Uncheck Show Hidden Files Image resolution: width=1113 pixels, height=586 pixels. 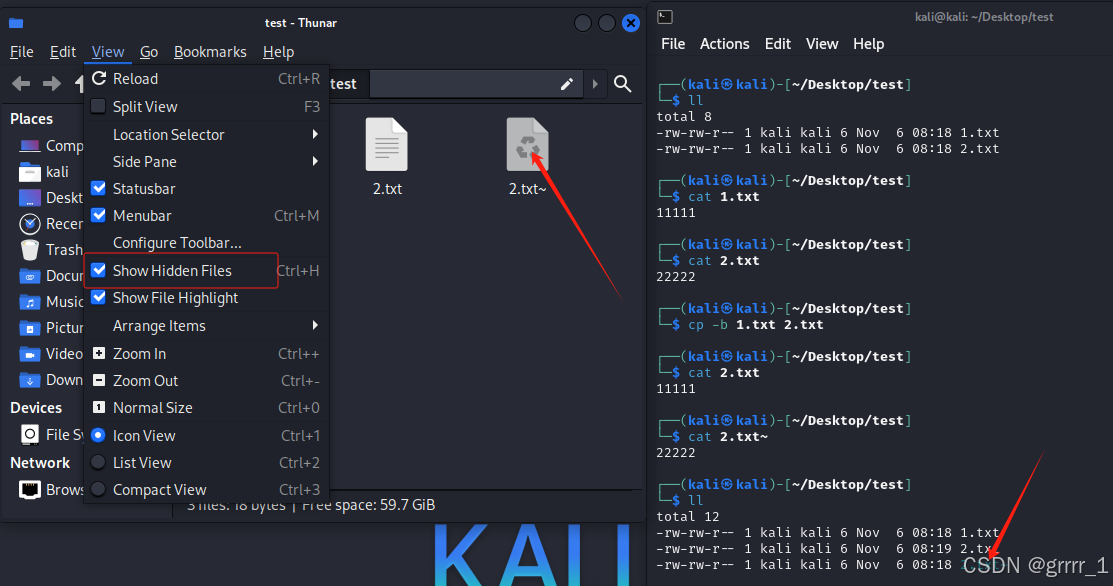(99, 270)
